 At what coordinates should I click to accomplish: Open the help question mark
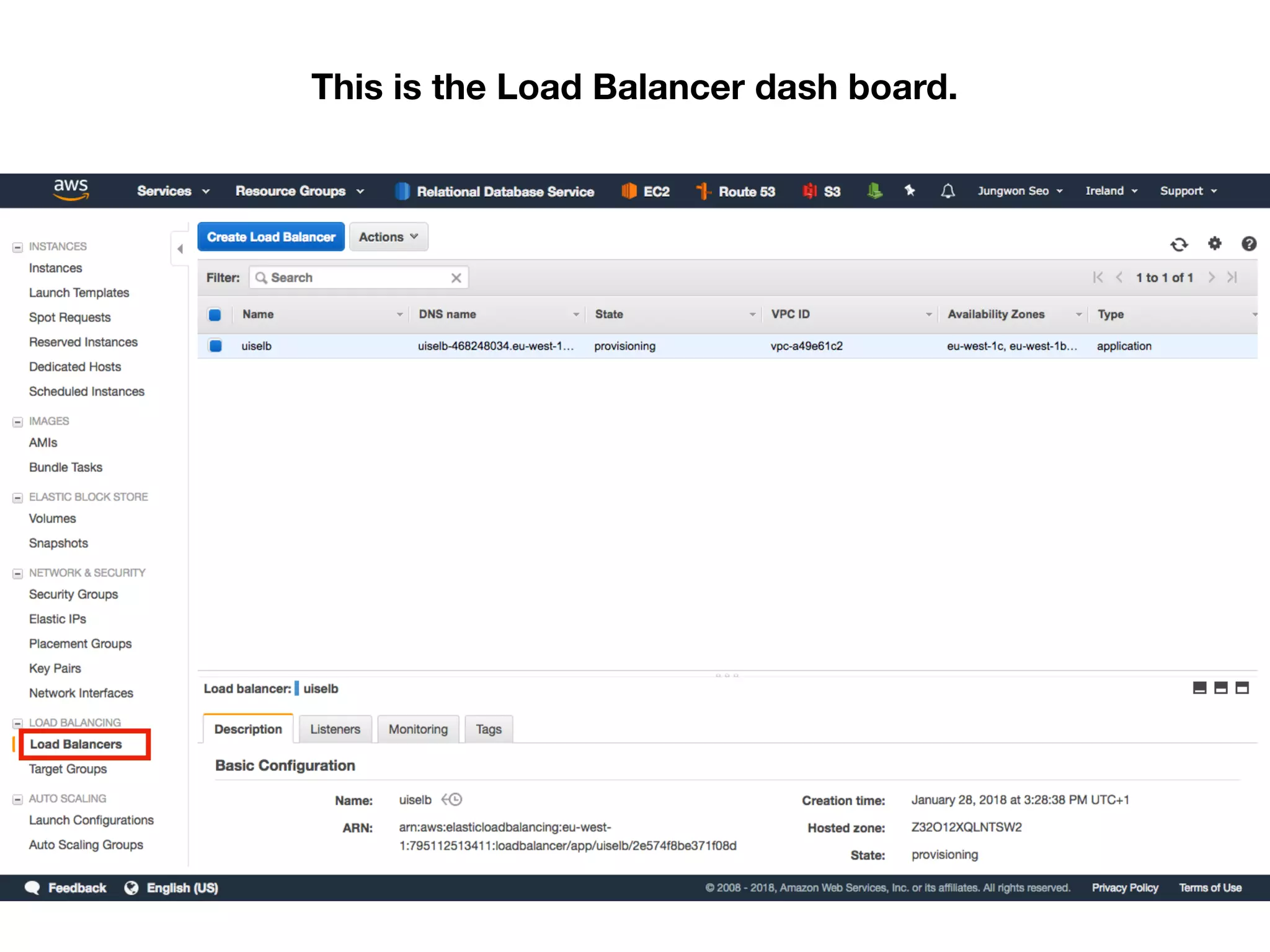(x=1249, y=244)
